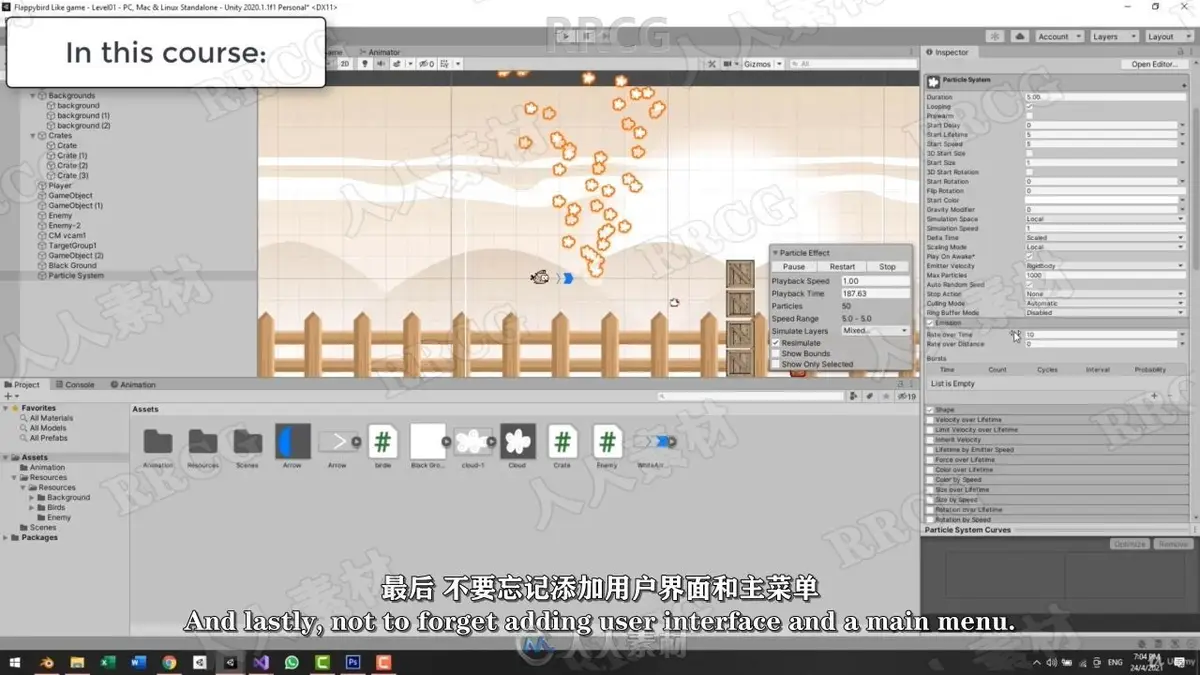Switch to the Console tab
This screenshot has width=1200, height=675.
pos(76,385)
